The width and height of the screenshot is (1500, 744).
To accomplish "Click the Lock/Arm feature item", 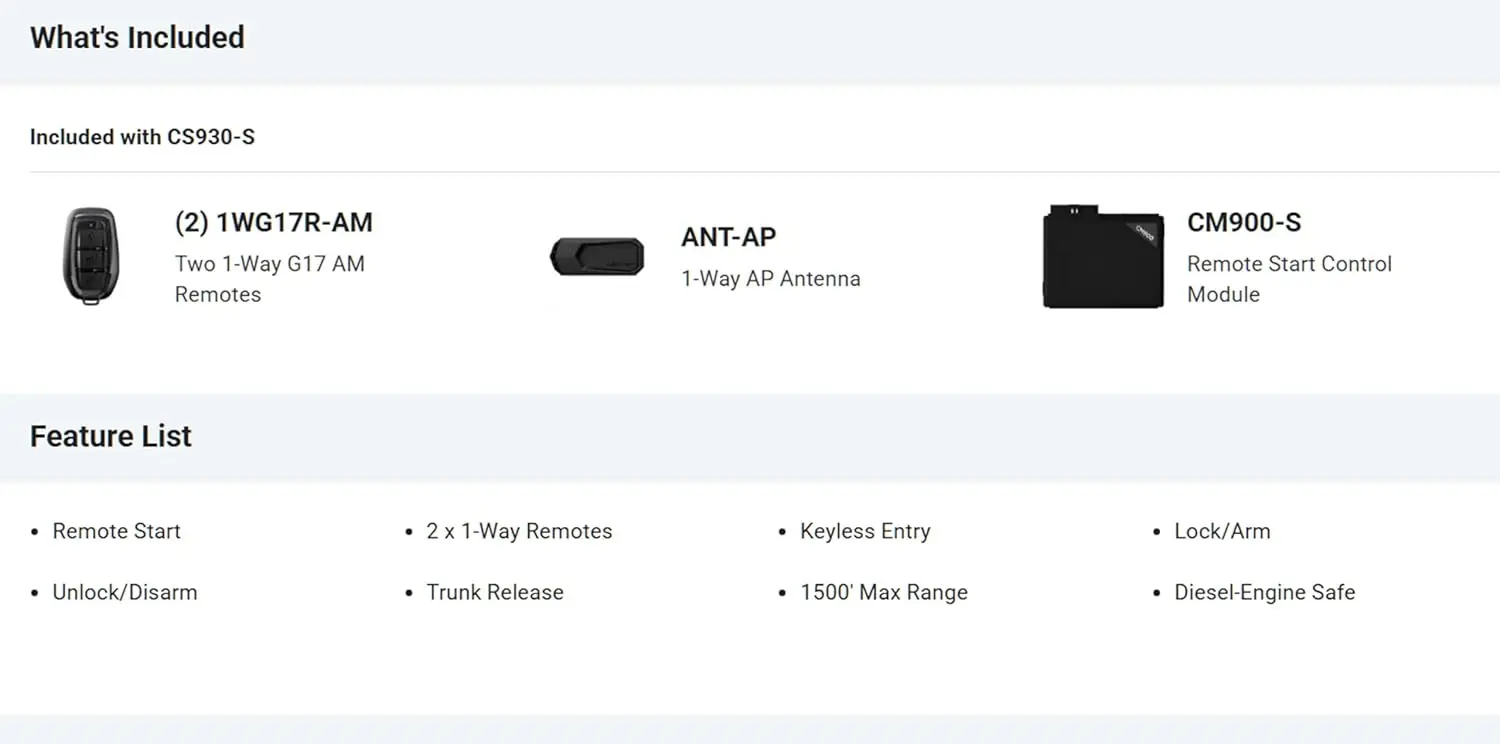I will 1222,531.
